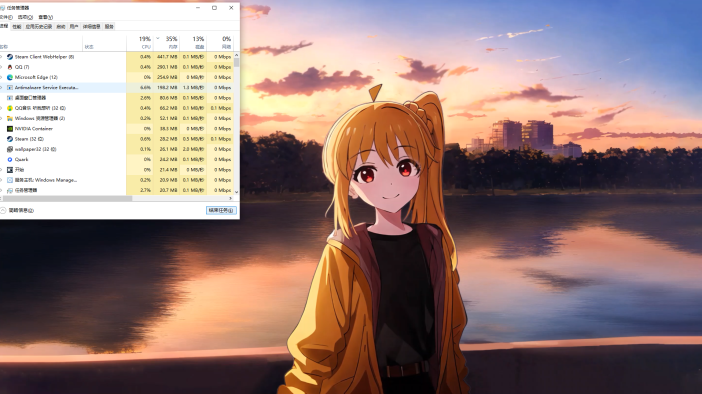Click the 简略信息(D) link
Viewport: 702px width, 394px height.
coord(21,210)
